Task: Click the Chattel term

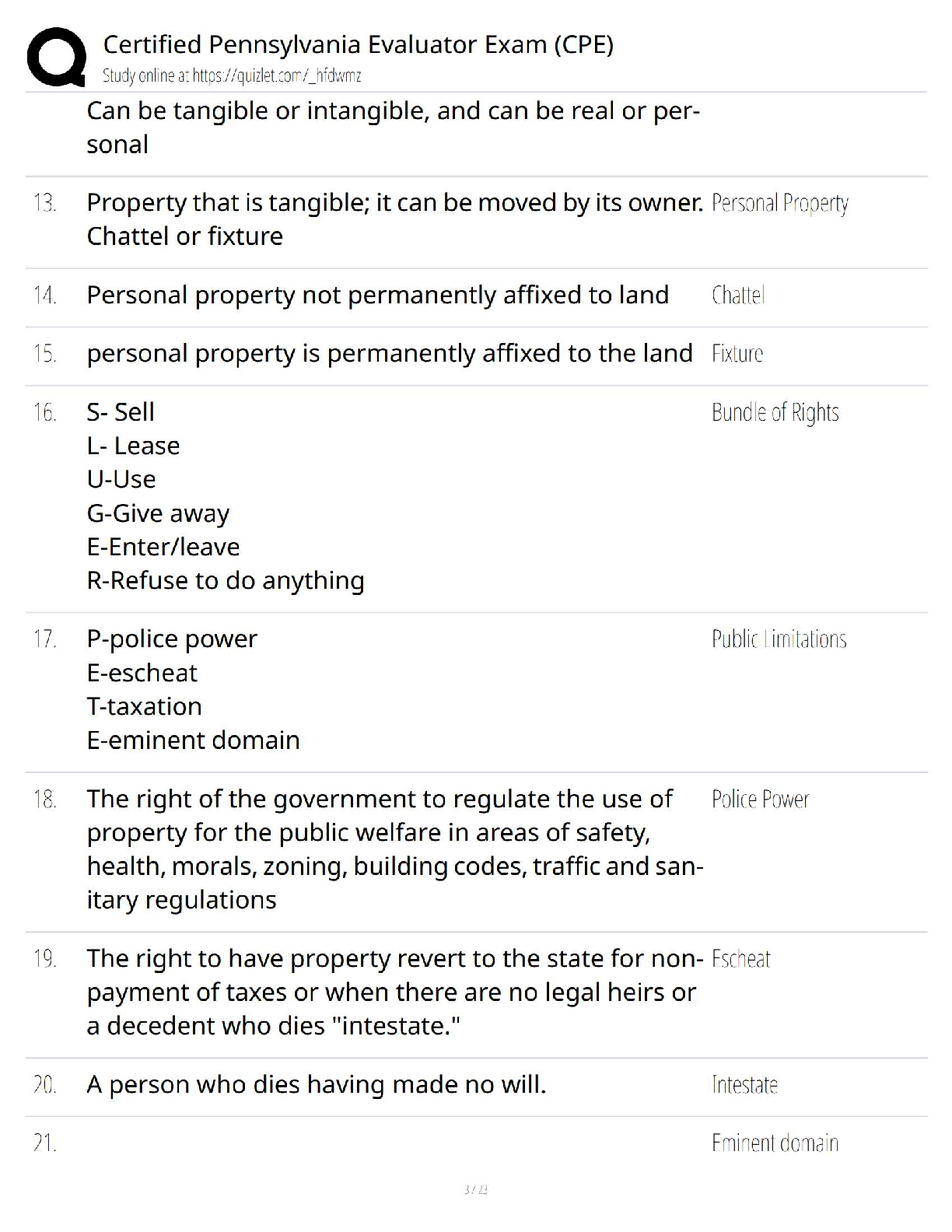Action: (738, 296)
